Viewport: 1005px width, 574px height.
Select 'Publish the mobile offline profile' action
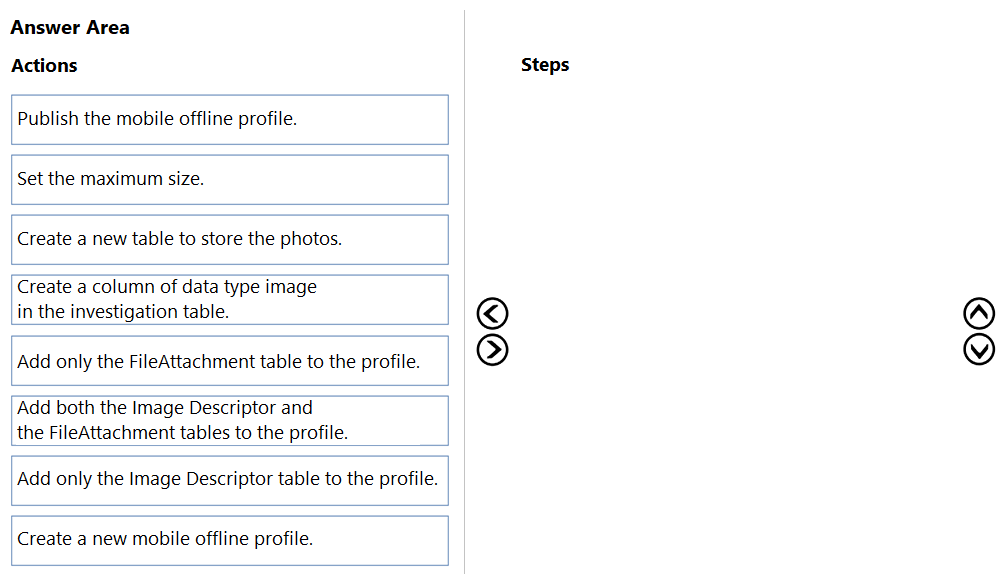coord(230,119)
